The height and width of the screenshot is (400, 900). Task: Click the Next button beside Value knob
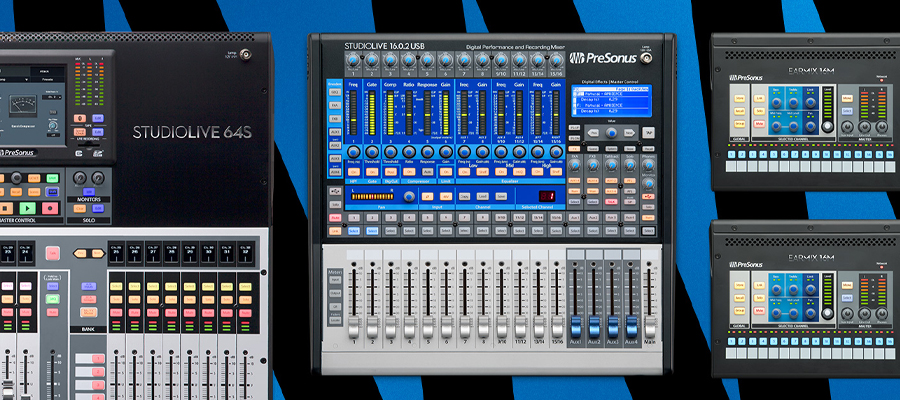tap(629, 133)
